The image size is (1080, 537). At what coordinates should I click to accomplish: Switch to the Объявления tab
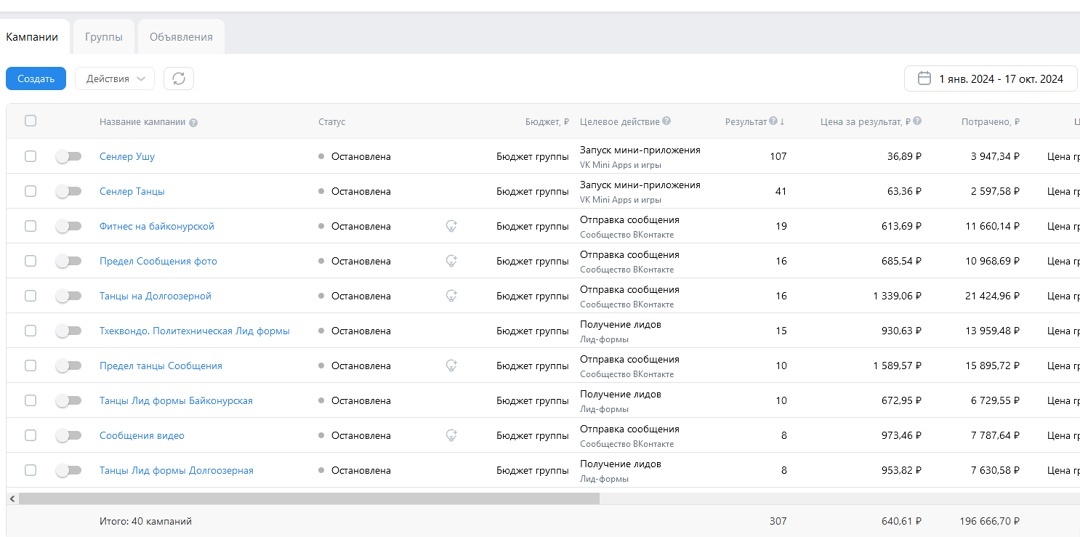pyautogui.click(x=181, y=37)
